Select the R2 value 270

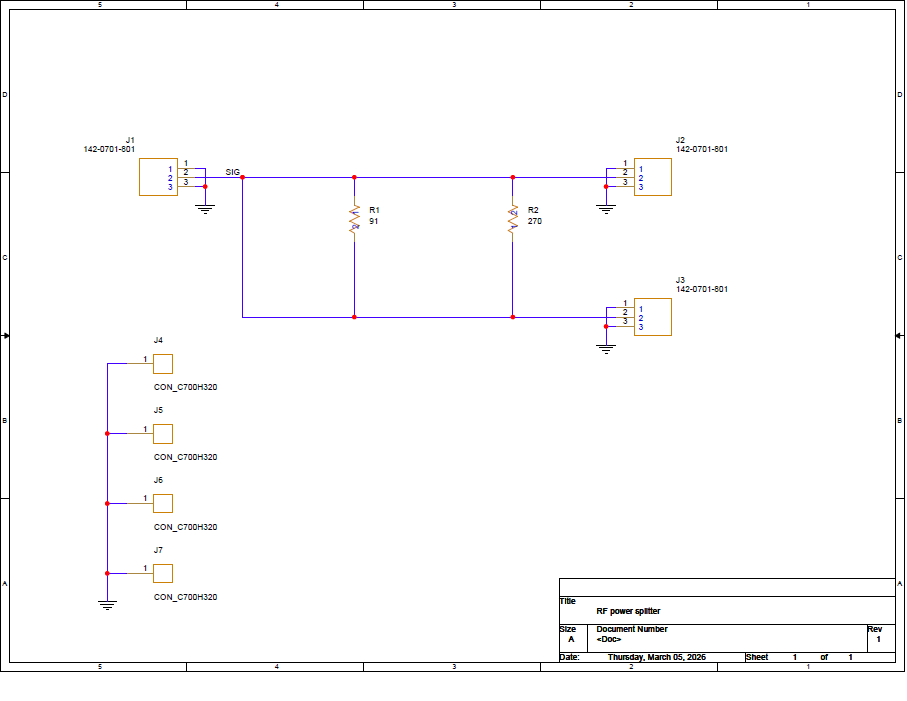[x=534, y=221]
